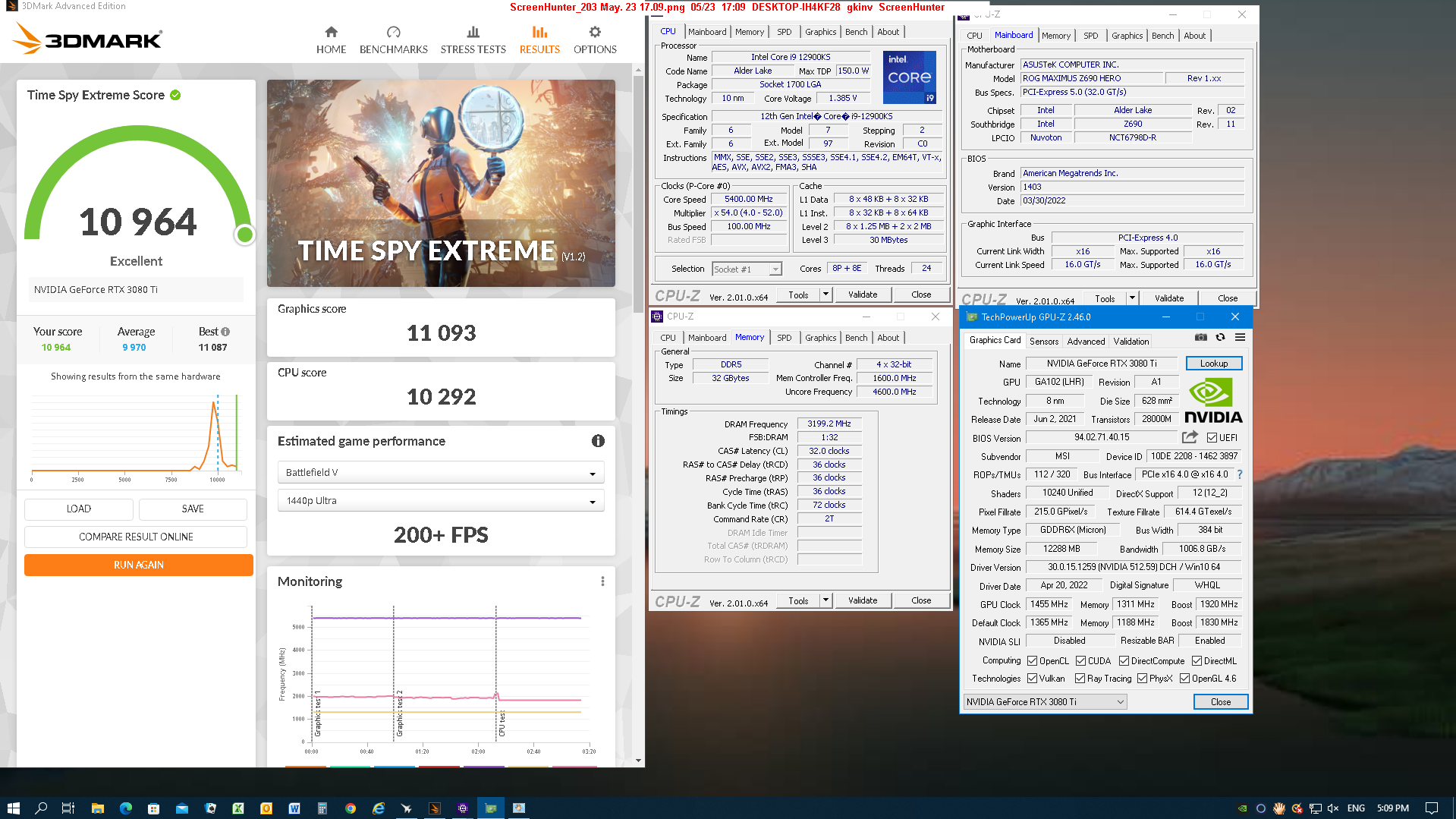Image resolution: width=1456 pixels, height=819 pixels.
Task: Click info icon next to Best score
Action: (x=225, y=332)
